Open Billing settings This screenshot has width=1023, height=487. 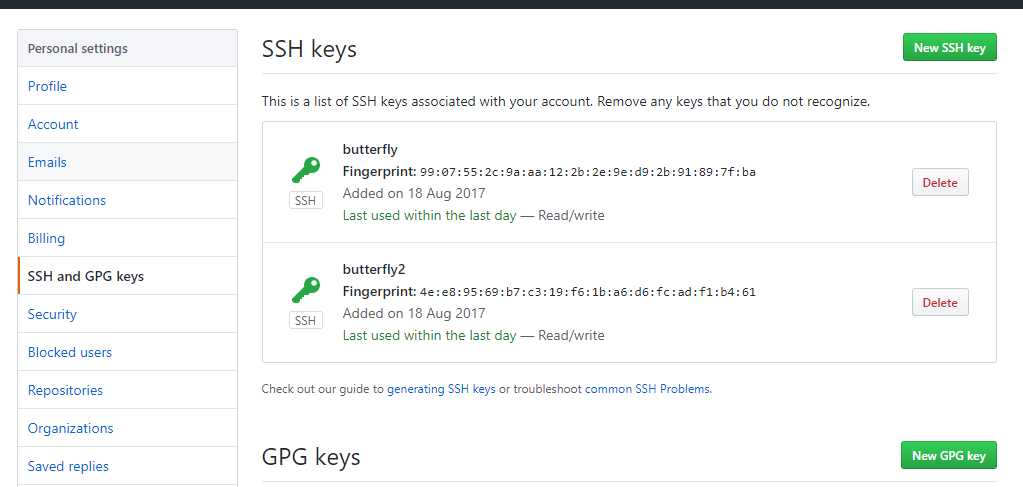(127, 238)
